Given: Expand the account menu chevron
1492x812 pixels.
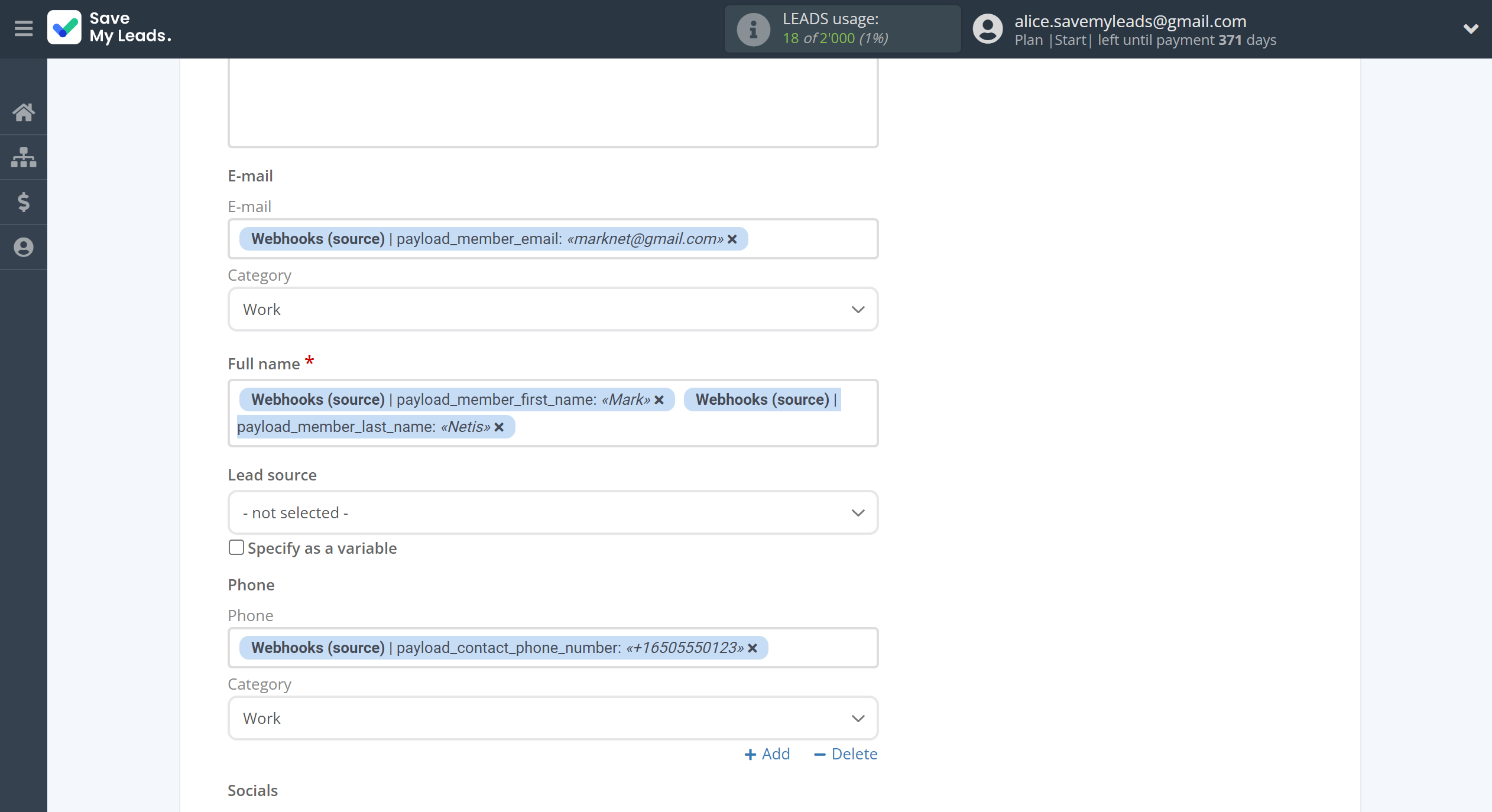Looking at the screenshot, I should (x=1471, y=28).
